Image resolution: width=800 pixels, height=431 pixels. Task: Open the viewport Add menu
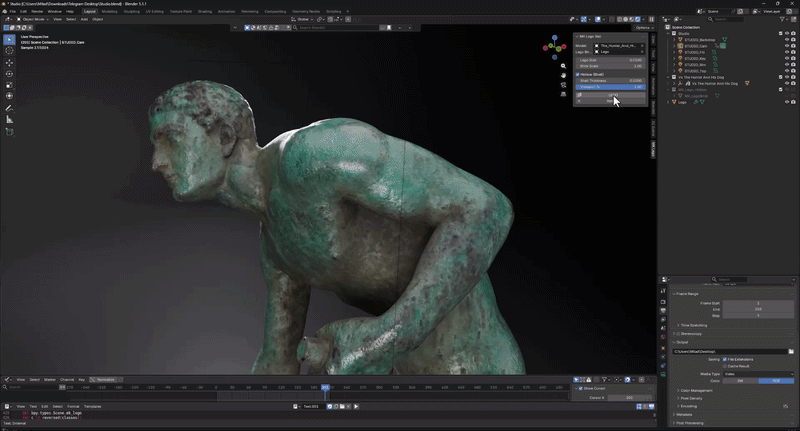[x=84, y=19]
